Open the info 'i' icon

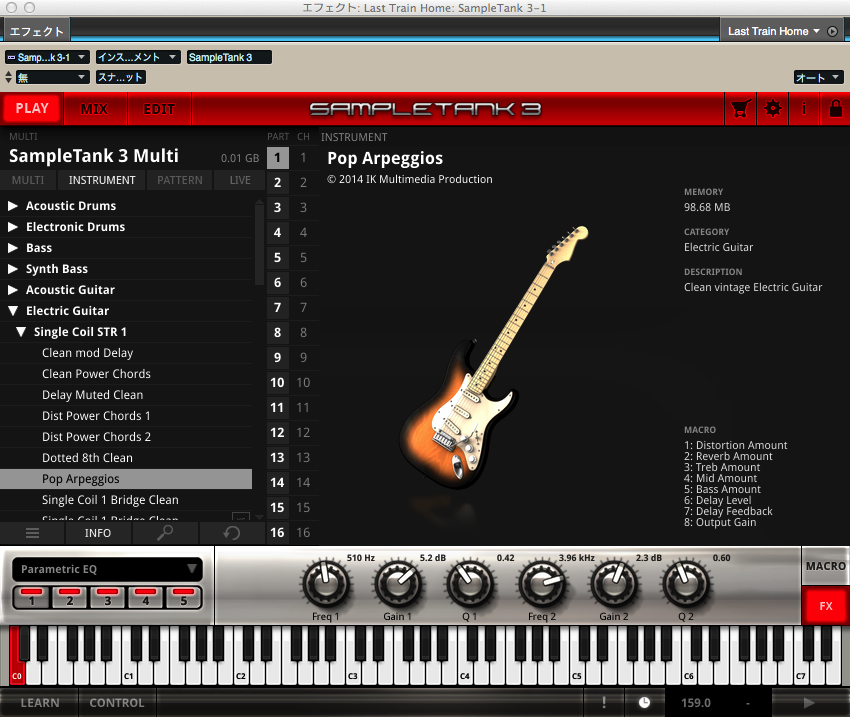[804, 109]
